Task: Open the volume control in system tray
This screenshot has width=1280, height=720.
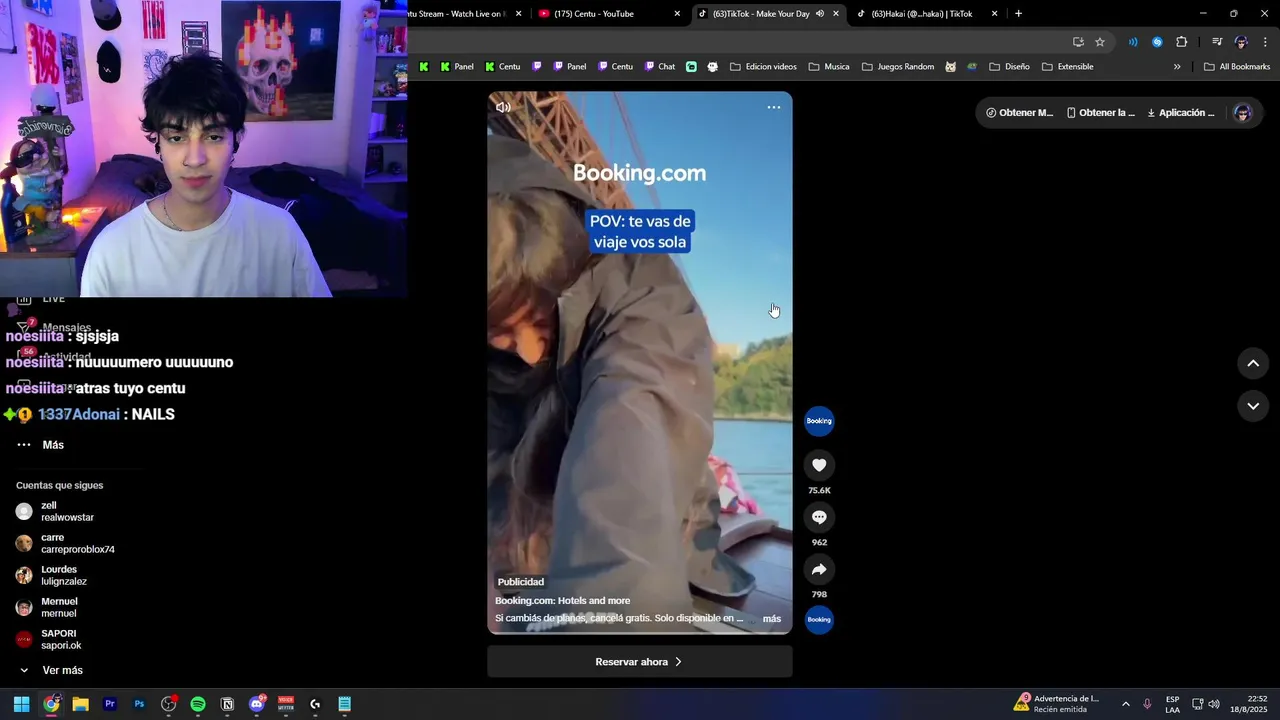Action: point(1214,704)
